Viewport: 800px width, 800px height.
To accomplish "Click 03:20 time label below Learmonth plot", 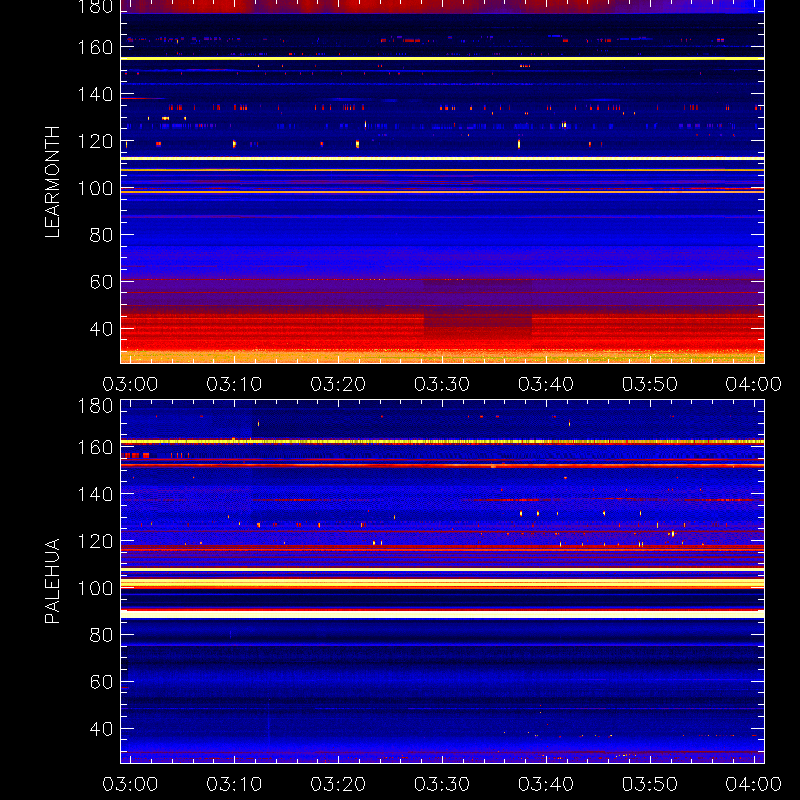I will click(338, 384).
